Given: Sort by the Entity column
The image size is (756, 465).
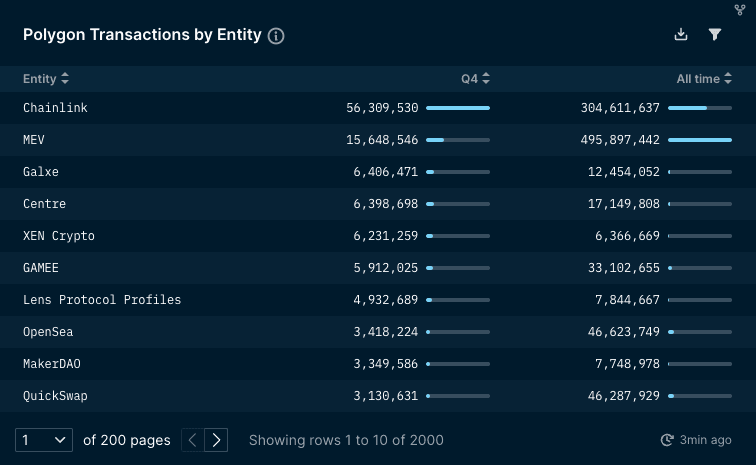Looking at the screenshot, I should [x=46, y=79].
